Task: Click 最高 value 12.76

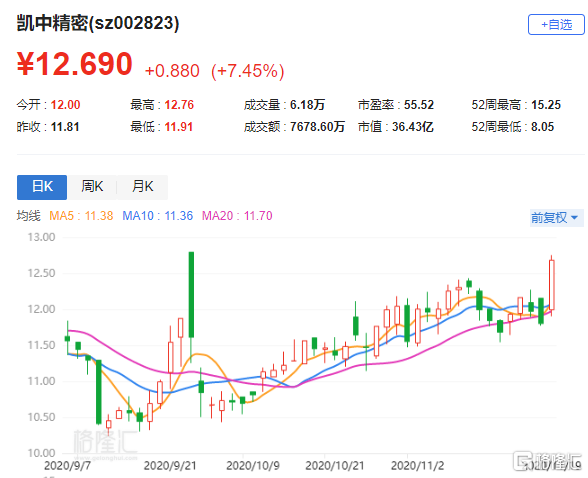Action: click(179, 105)
